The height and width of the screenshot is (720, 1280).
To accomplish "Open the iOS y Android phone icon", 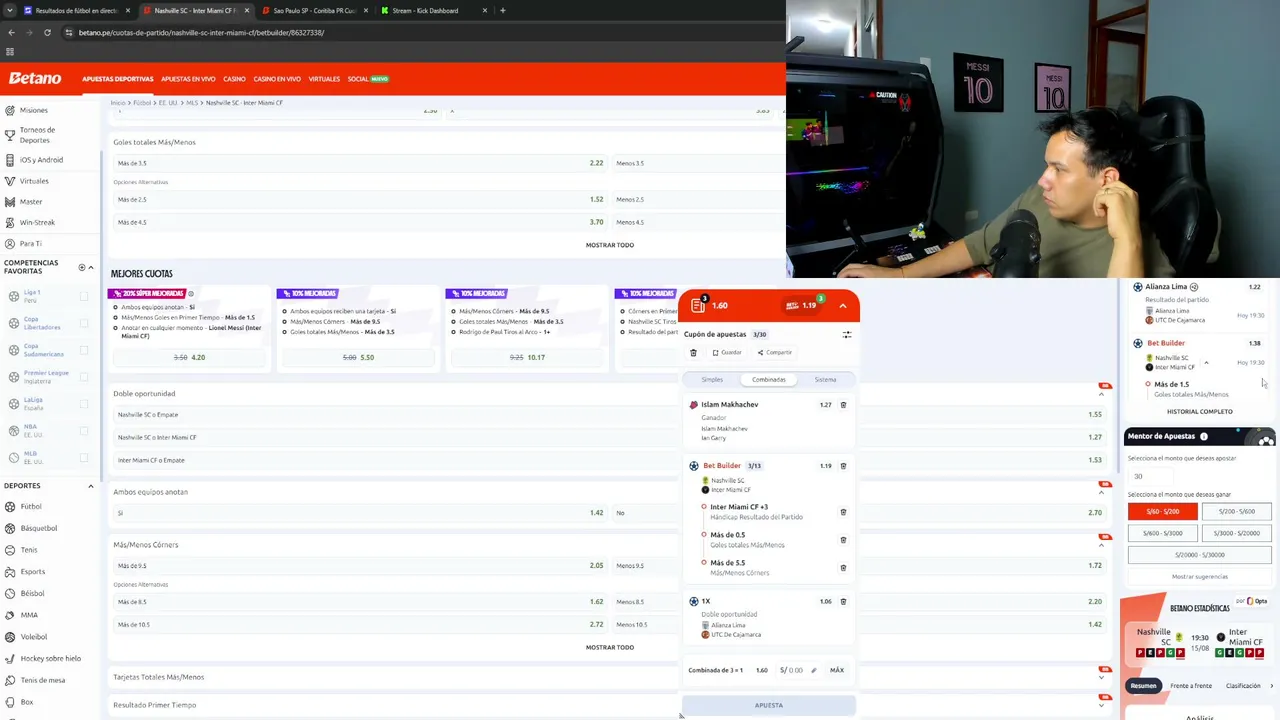I will pos(10,160).
